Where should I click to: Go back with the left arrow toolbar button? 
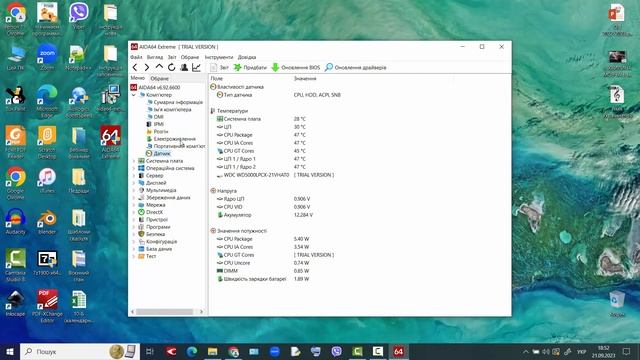135,67
